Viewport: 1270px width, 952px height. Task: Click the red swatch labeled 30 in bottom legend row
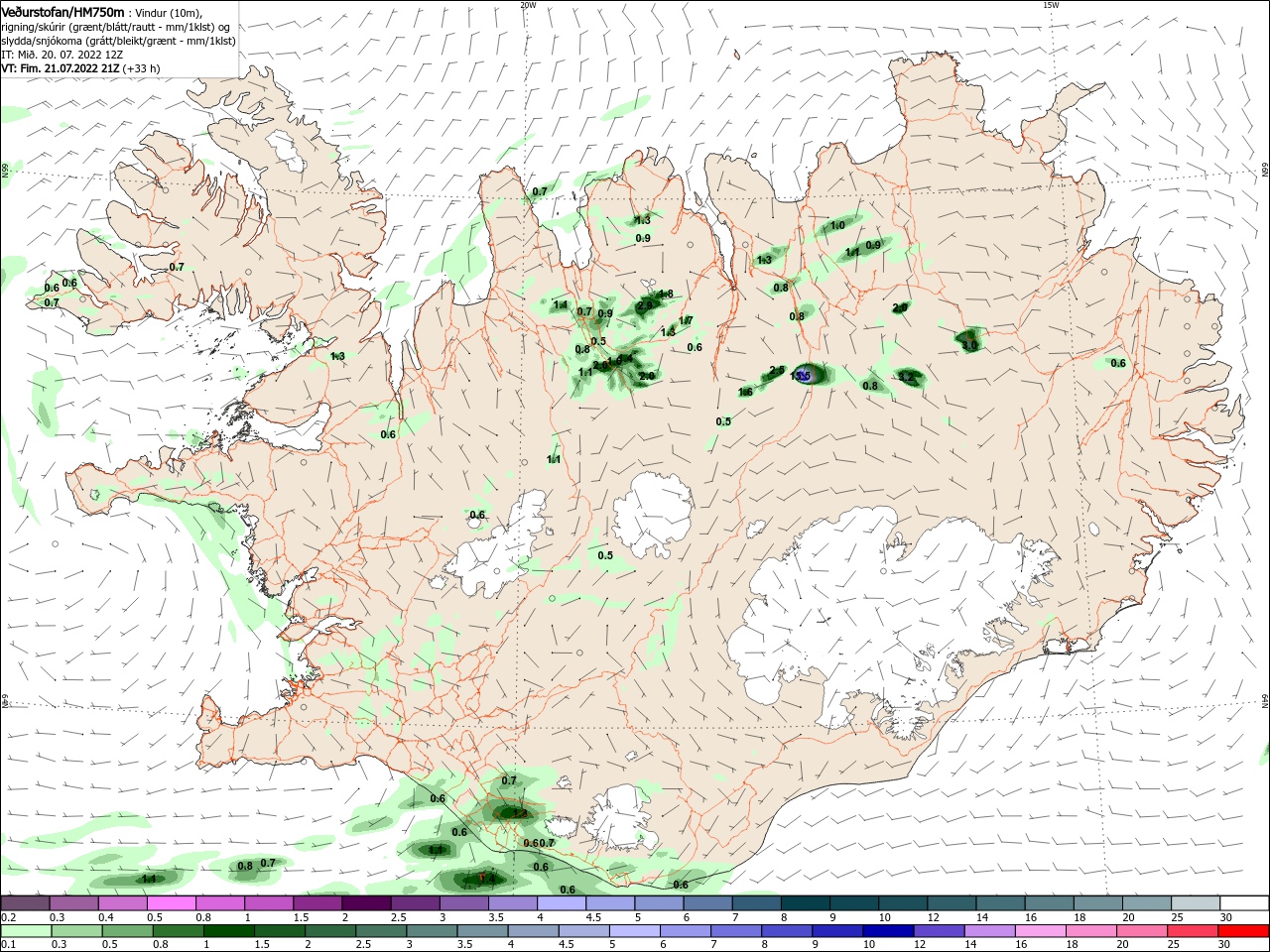(1243, 931)
